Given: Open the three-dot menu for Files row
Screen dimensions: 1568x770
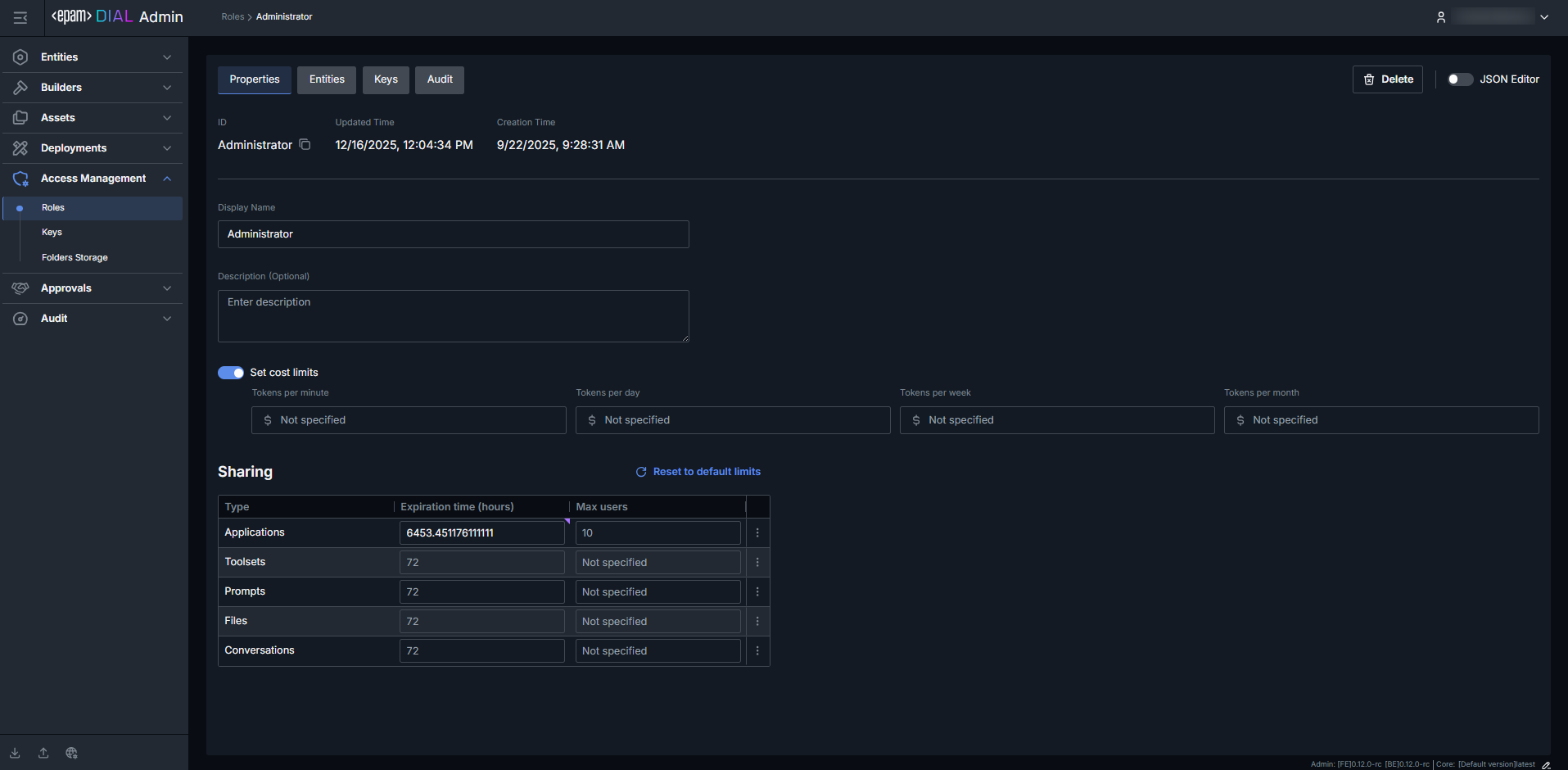Looking at the screenshot, I should pos(757,622).
